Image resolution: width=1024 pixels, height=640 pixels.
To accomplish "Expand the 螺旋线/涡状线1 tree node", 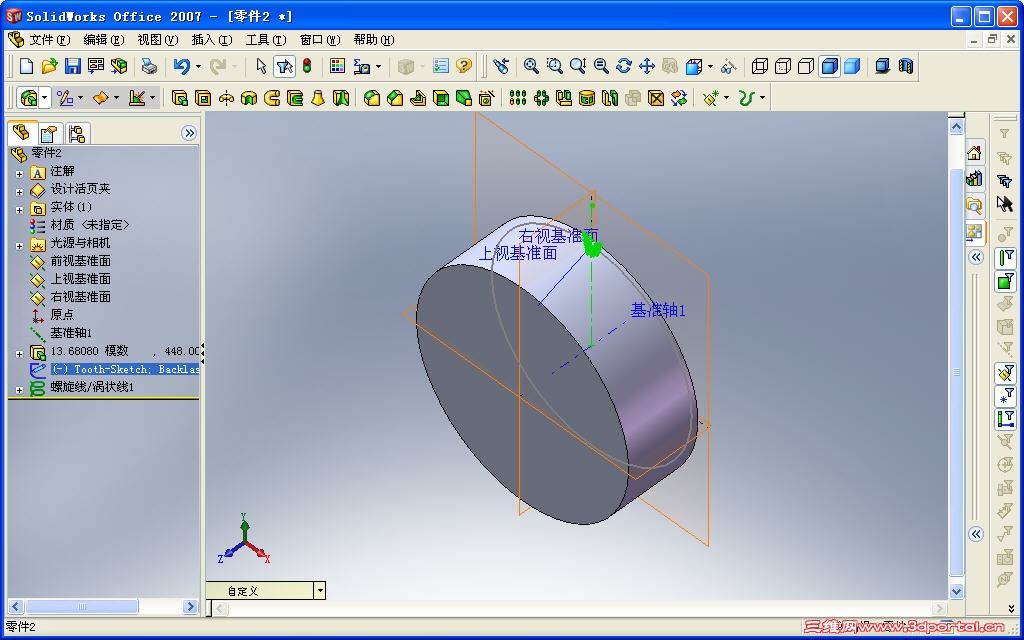I will (20, 390).
